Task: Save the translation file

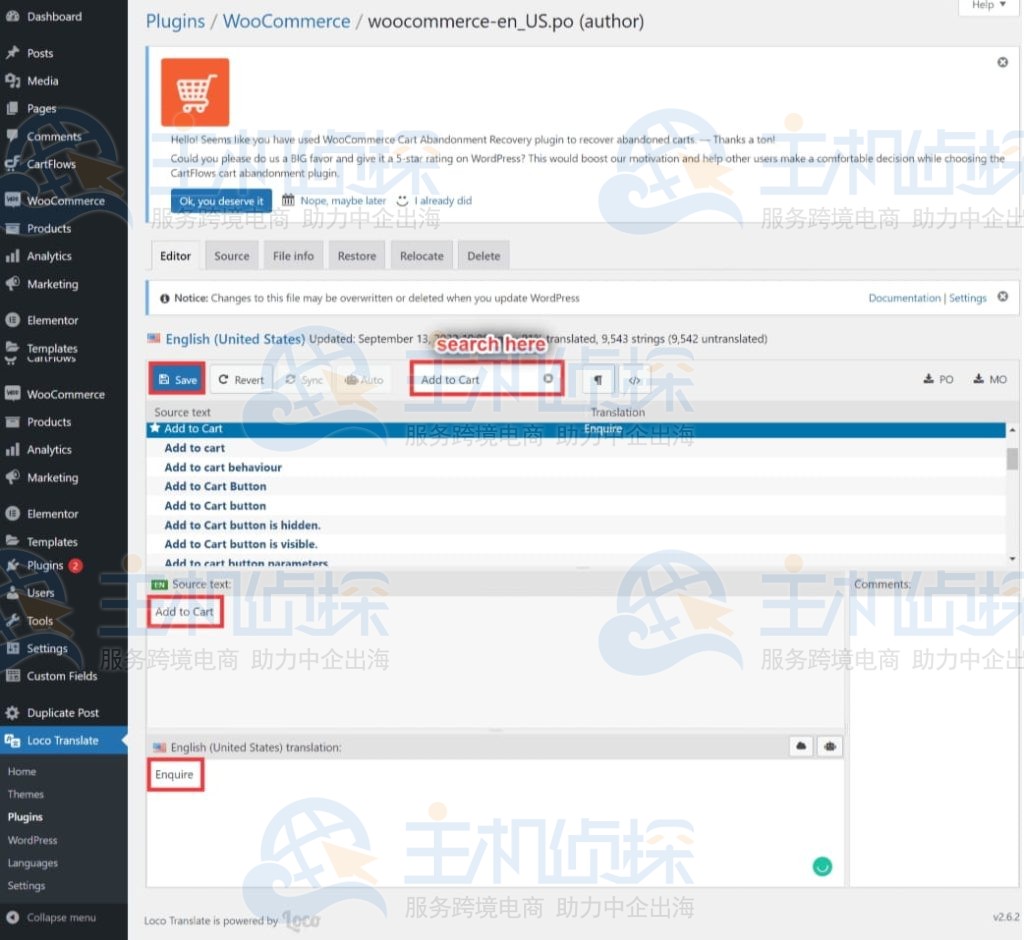Action: point(178,380)
